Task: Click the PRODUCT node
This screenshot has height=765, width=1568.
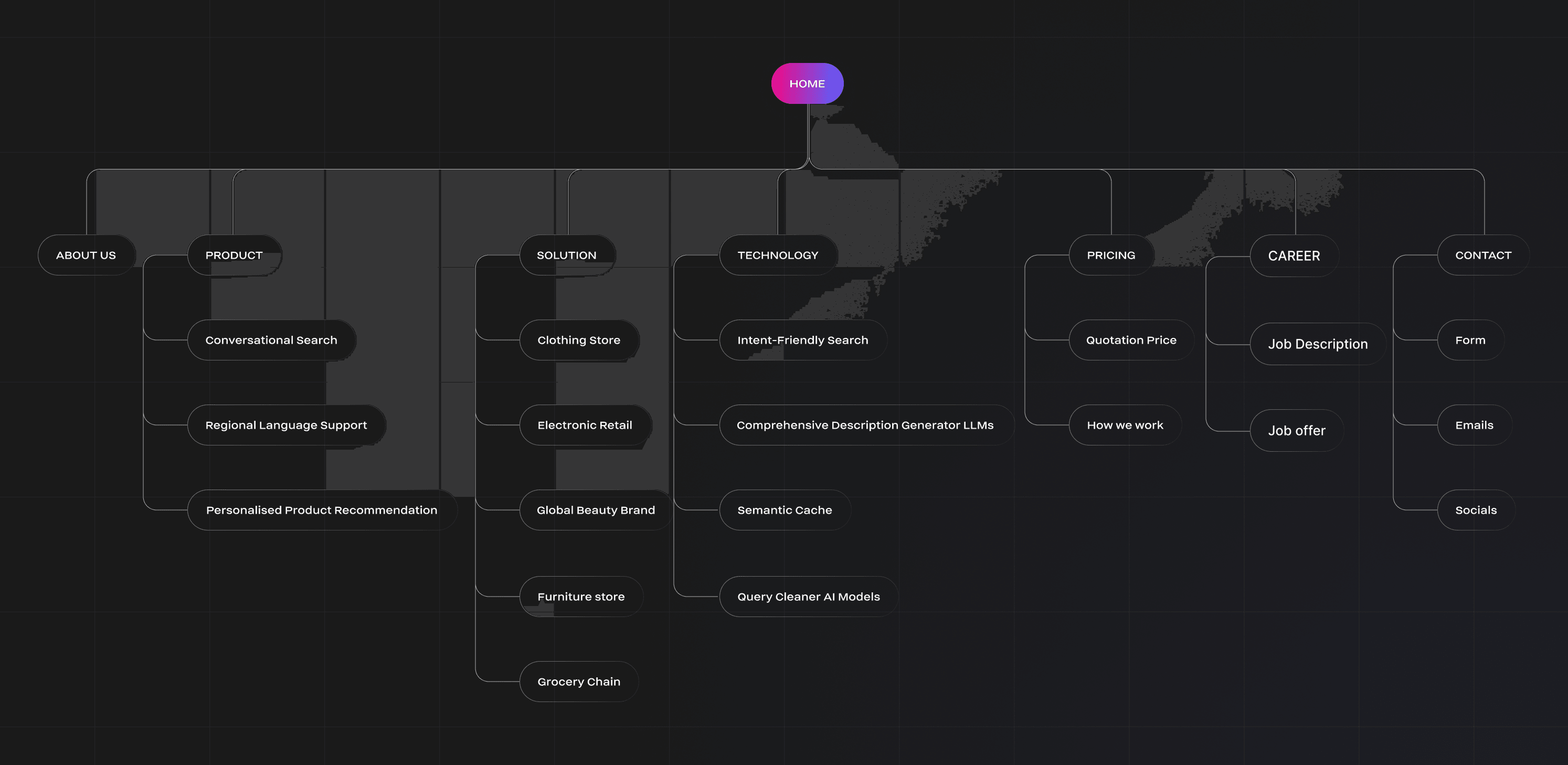Action: pyautogui.click(x=234, y=255)
